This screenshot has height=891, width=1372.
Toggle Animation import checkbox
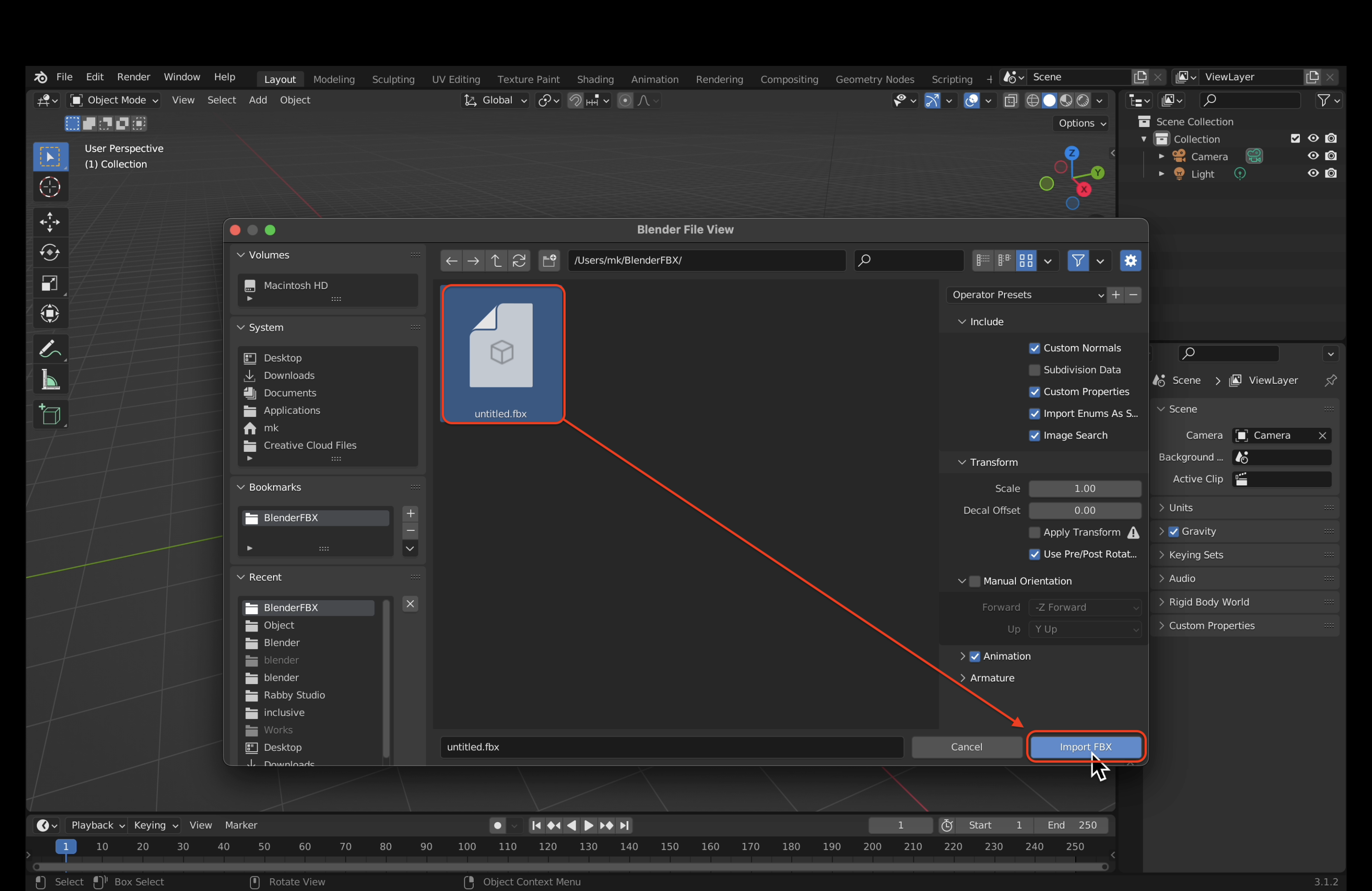(x=975, y=656)
